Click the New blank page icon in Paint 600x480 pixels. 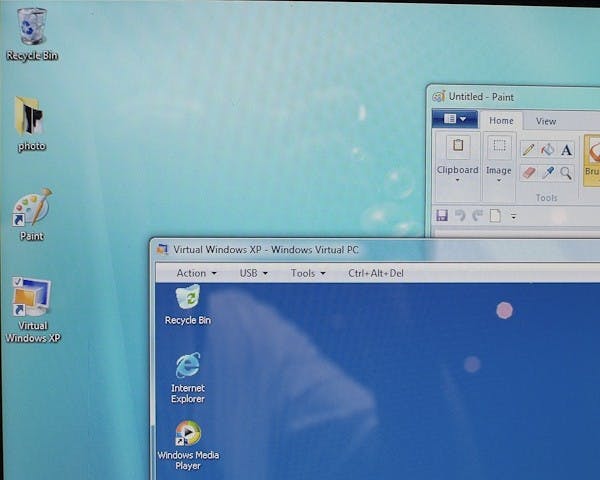pyautogui.click(x=495, y=216)
